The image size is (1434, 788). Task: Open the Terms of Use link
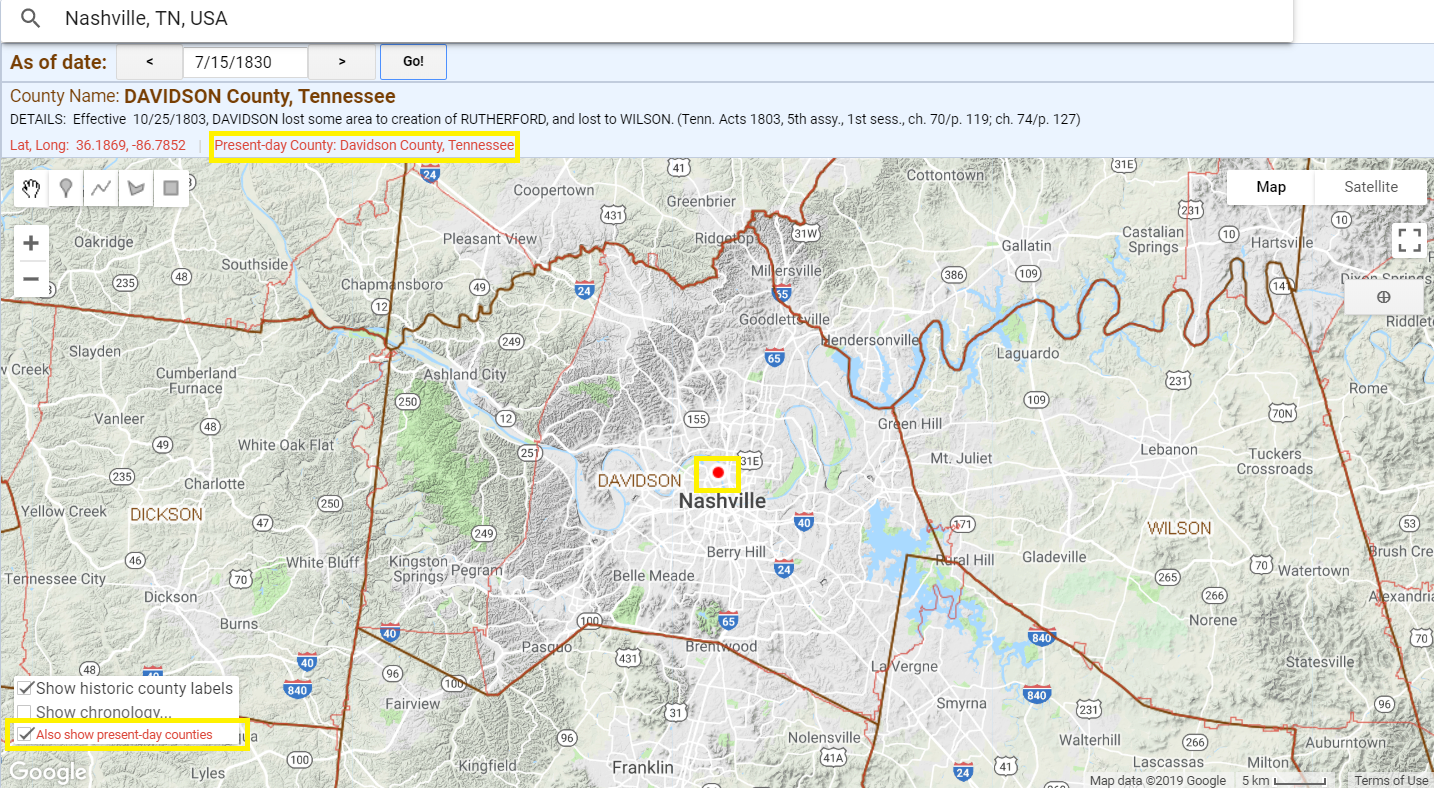pos(1390,780)
